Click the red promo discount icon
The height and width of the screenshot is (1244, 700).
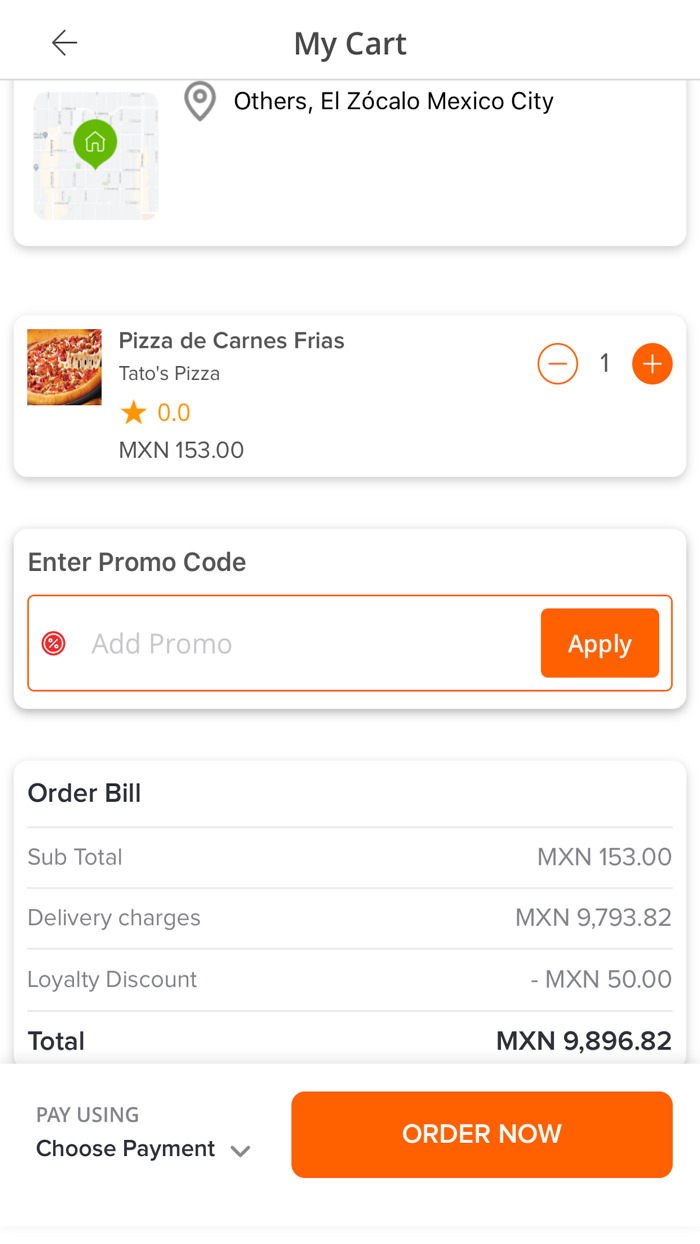[x=53, y=643]
